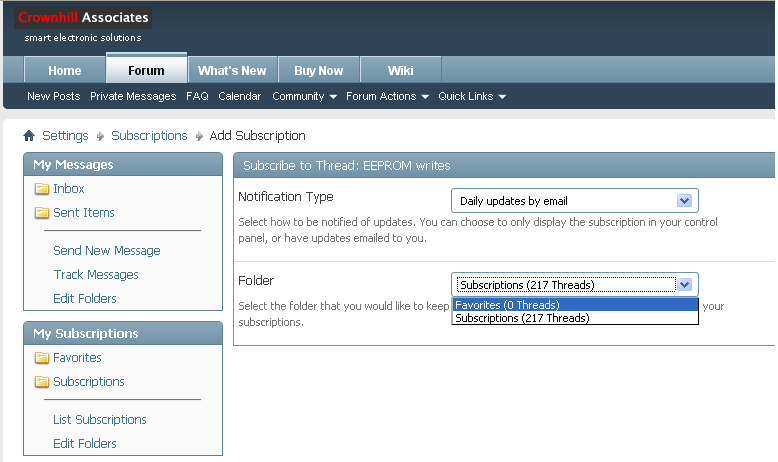
Task: Click the home icon in breadcrumb
Action: tap(29, 136)
